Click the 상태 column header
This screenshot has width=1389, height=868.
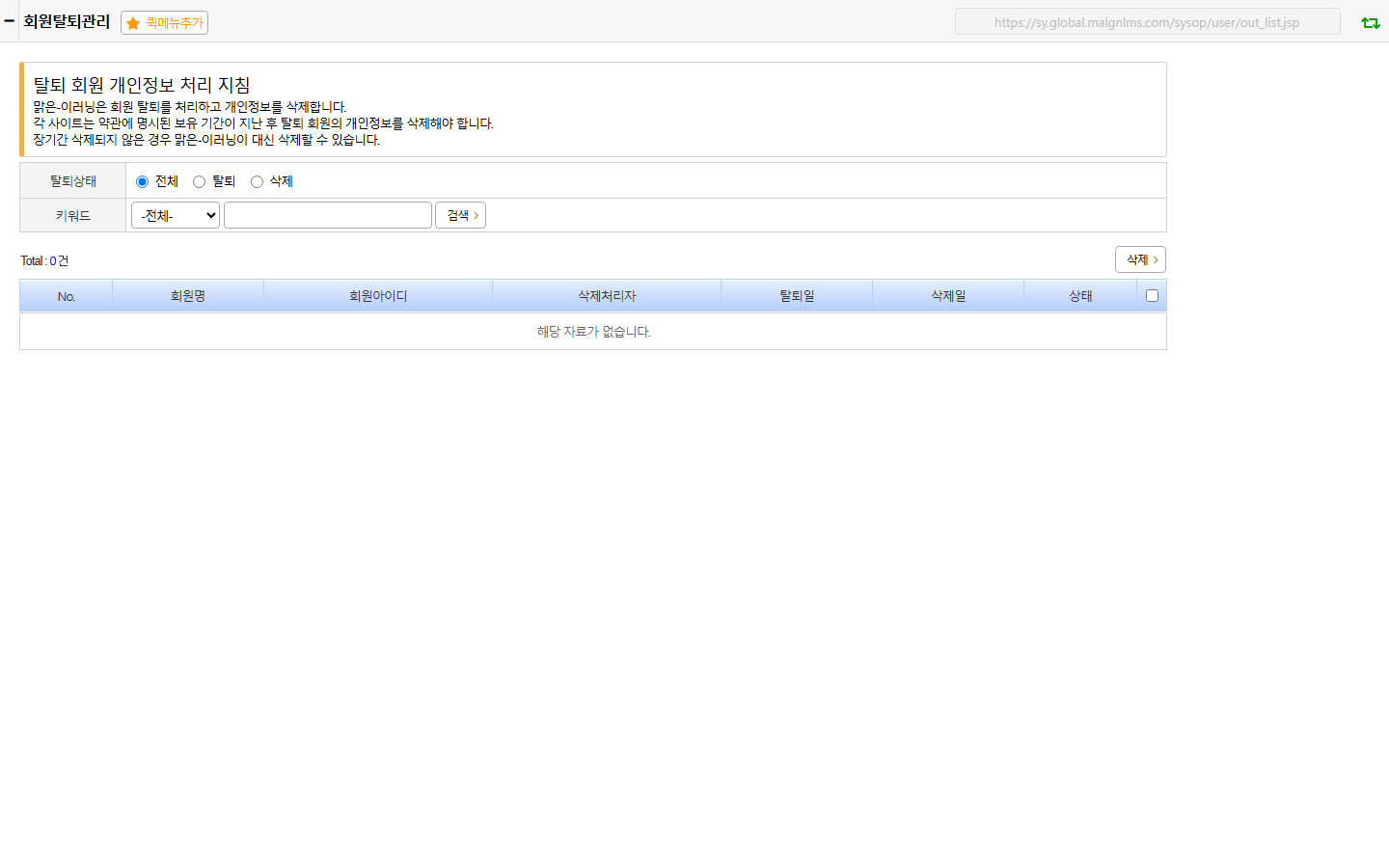[1080, 296]
